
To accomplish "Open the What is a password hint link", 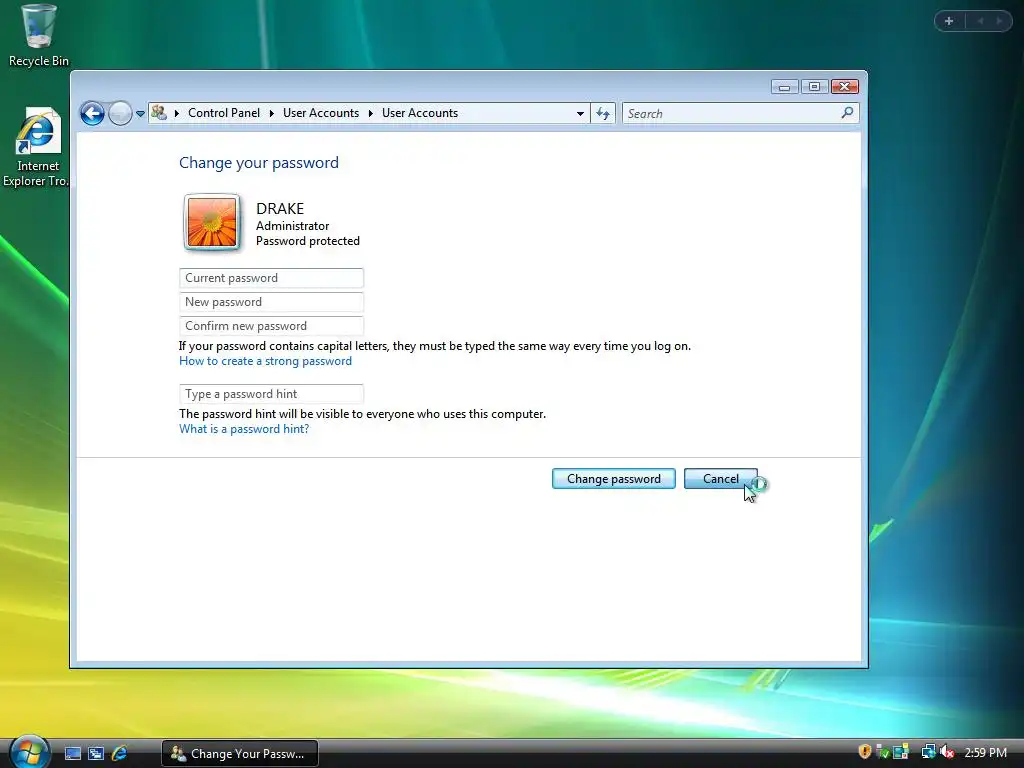I will pos(244,429).
